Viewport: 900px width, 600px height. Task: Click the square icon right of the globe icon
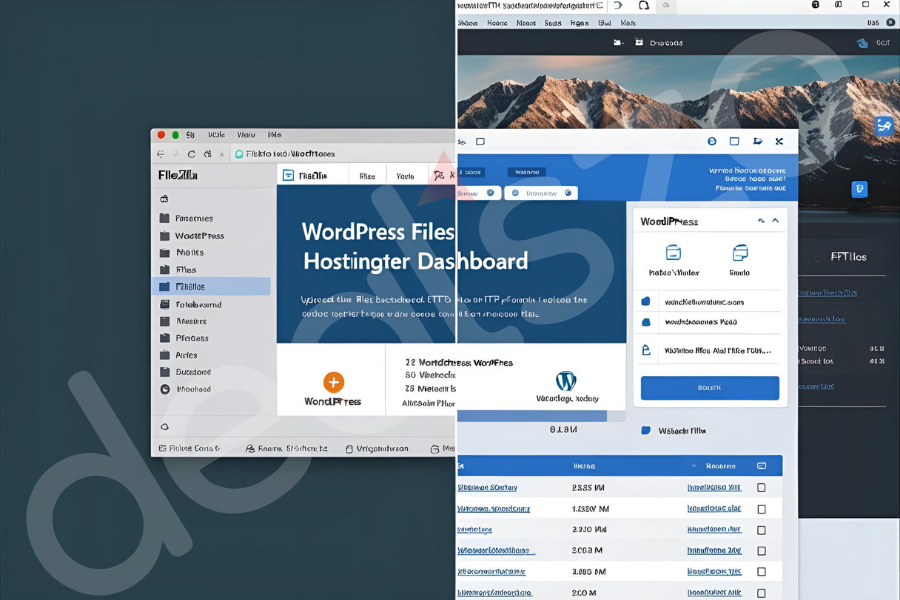tap(734, 141)
